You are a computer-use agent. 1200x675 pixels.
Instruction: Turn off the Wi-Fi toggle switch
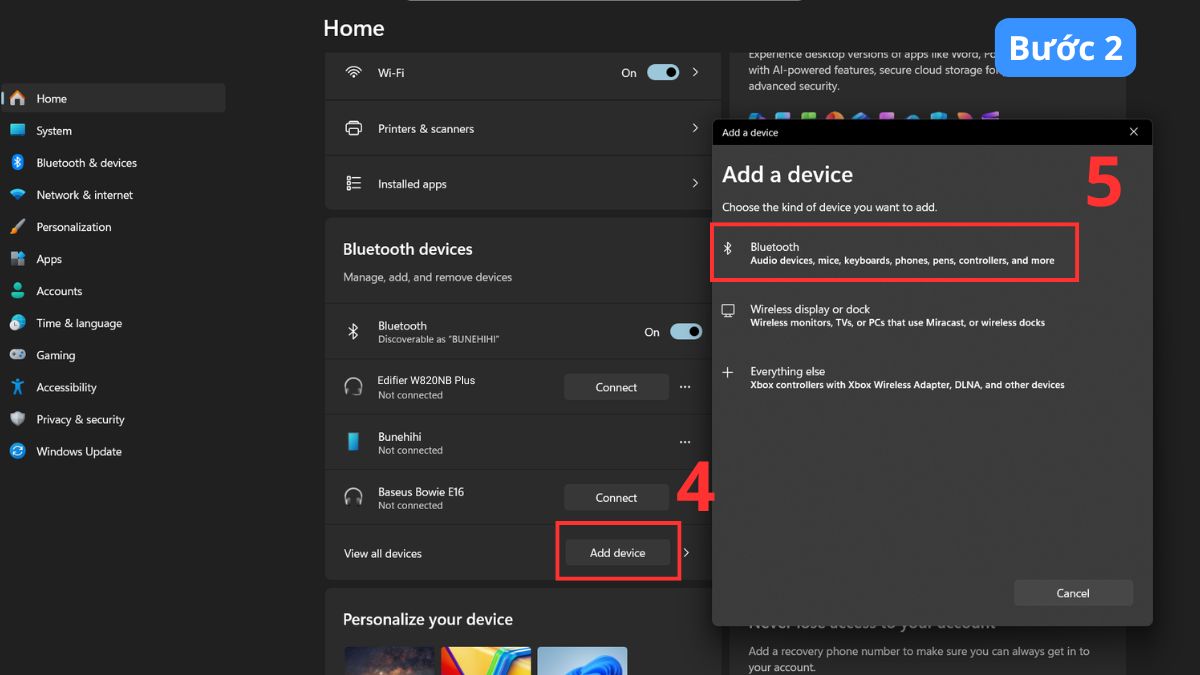click(x=663, y=73)
